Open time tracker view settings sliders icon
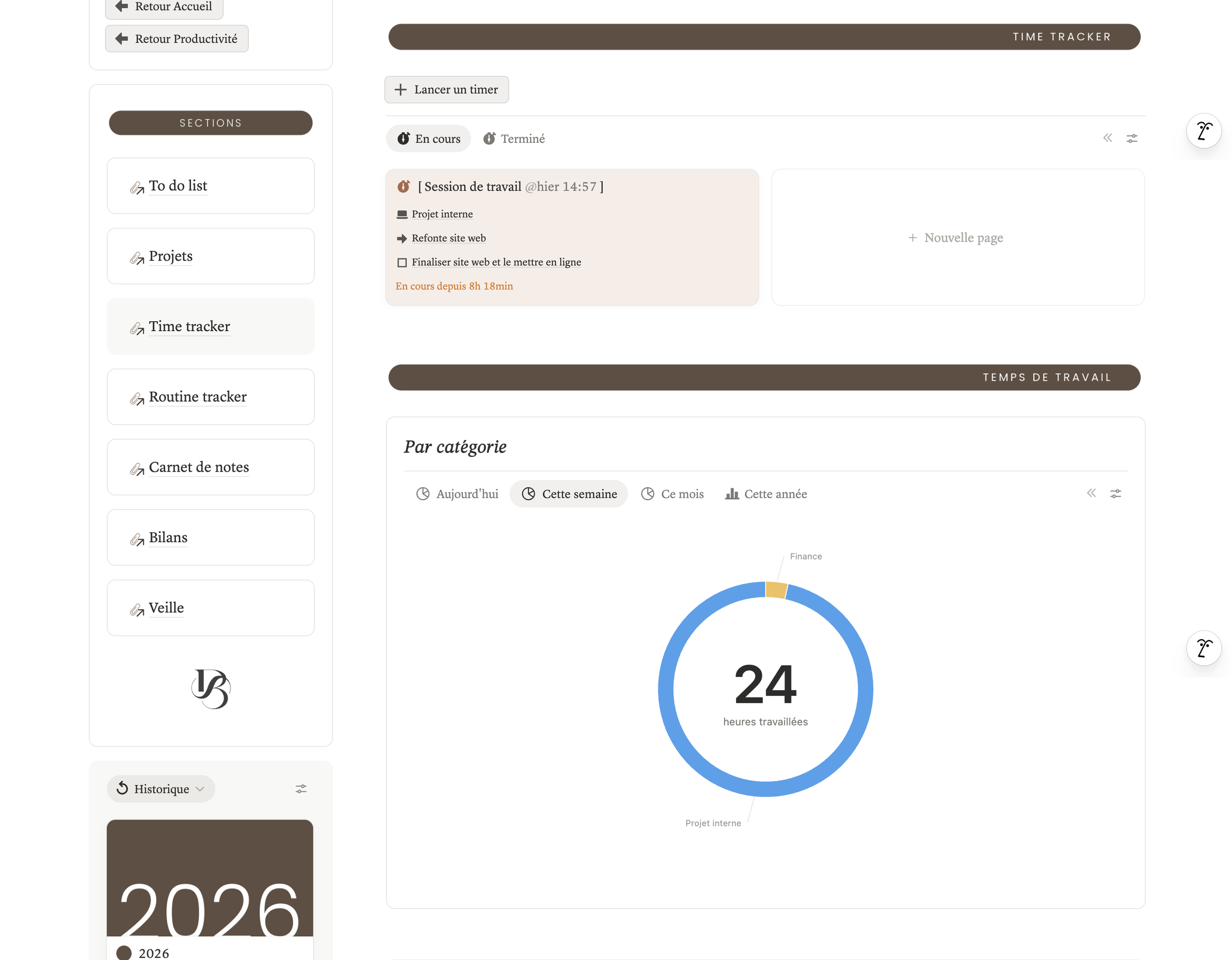The width and height of the screenshot is (1232, 960). coord(1131,138)
